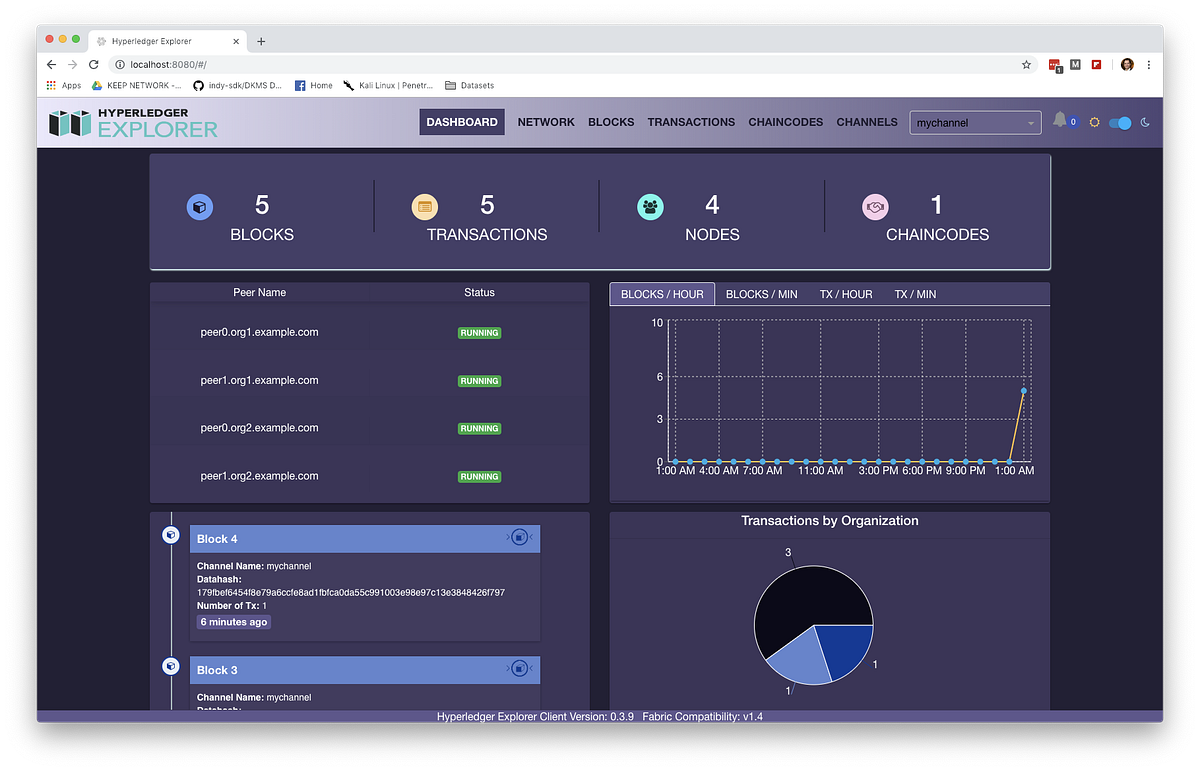Switch to the TRANSACTIONS navigation tab
Screen dimensions: 1200x771
coord(691,122)
